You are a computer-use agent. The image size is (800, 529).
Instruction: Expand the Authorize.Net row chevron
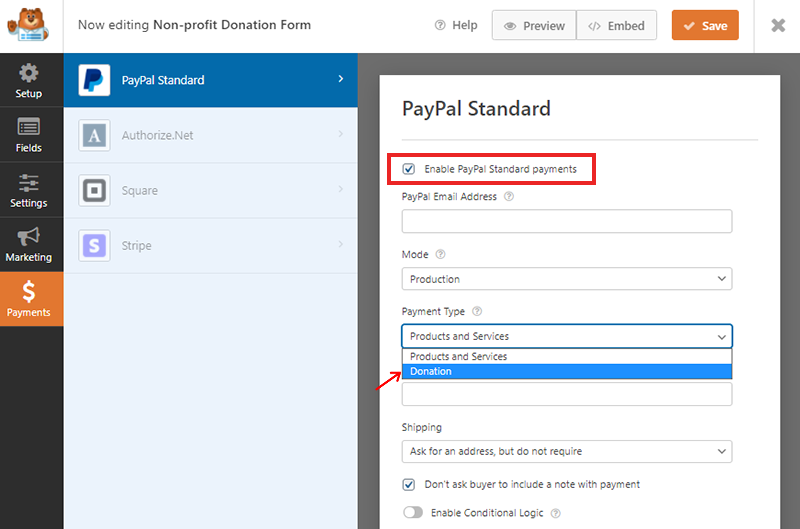coord(341,134)
